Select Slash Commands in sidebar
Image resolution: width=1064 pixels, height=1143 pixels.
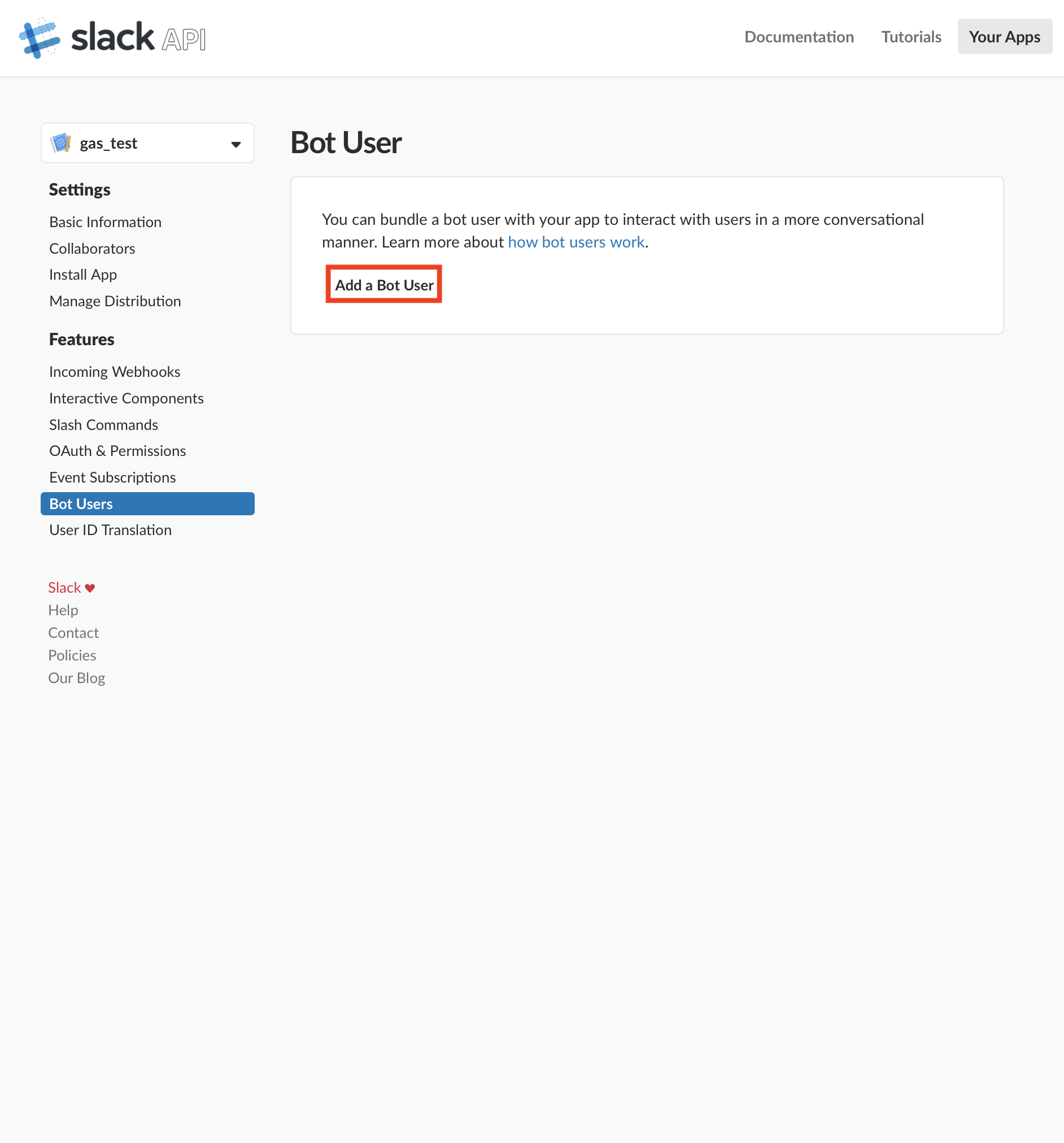click(x=103, y=425)
